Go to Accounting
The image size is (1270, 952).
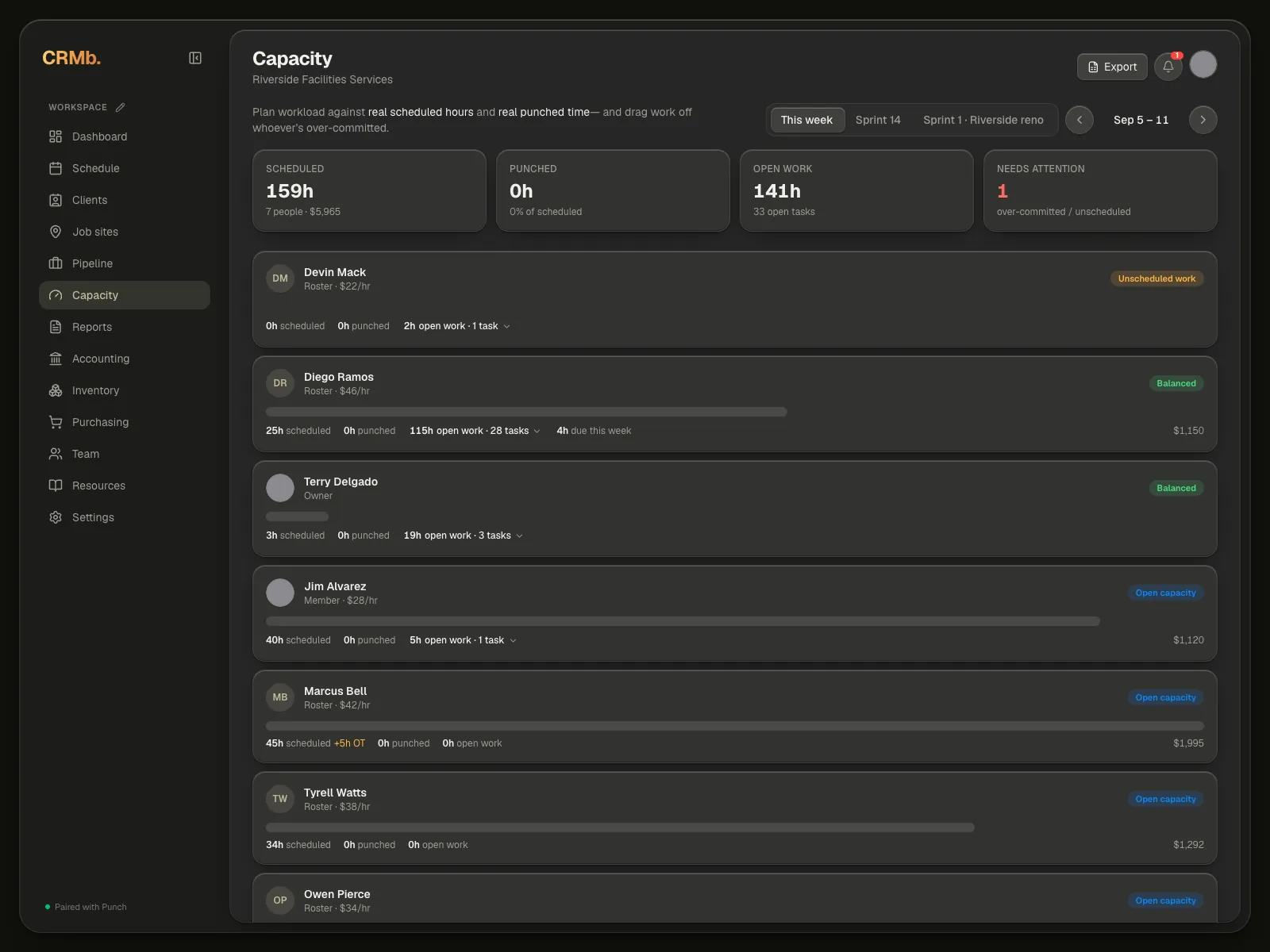(125, 359)
